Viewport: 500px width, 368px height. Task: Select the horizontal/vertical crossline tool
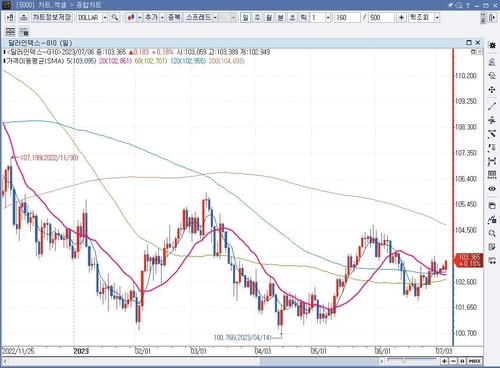coord(492,120)
